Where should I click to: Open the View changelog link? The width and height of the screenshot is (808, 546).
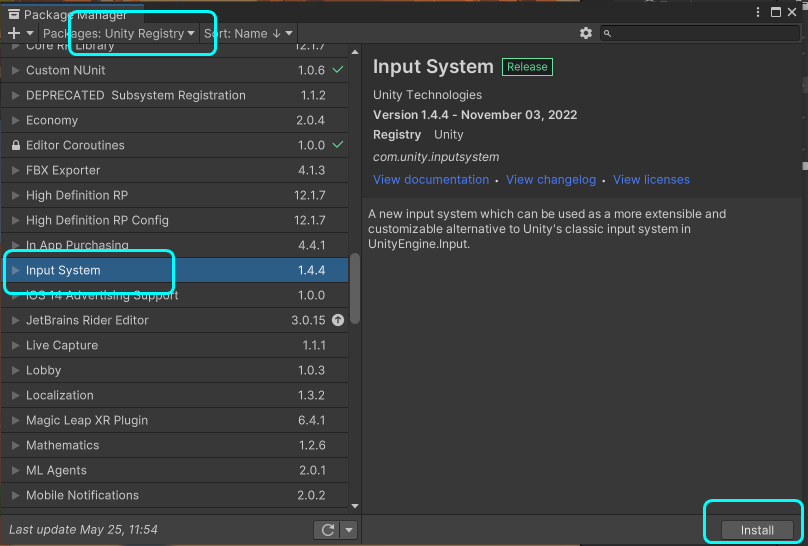551,180
